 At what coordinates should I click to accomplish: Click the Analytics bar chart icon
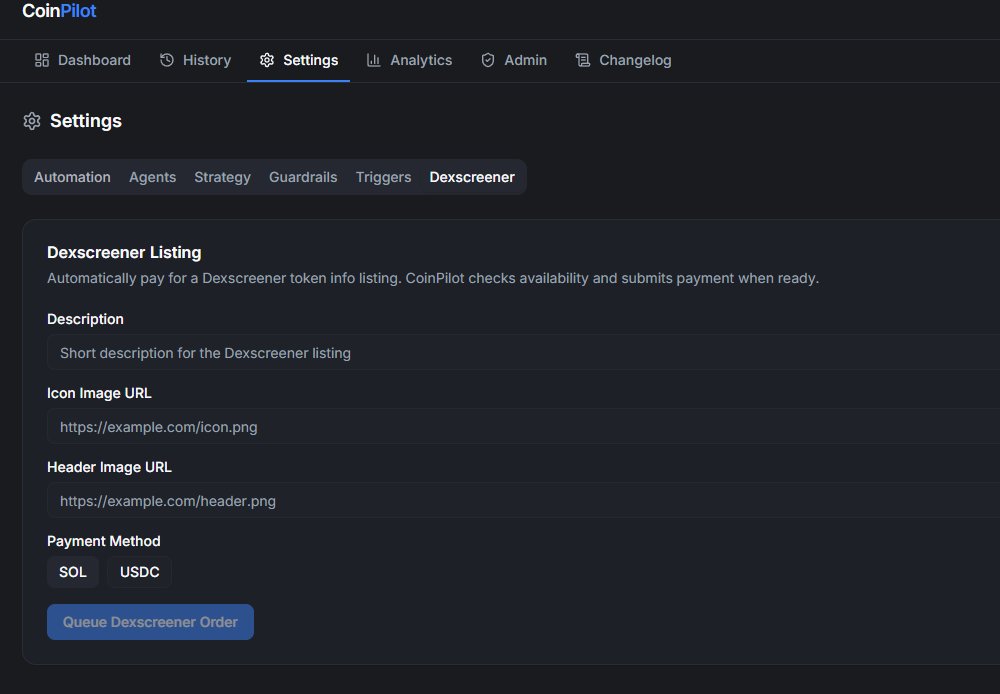click(374, 60)
